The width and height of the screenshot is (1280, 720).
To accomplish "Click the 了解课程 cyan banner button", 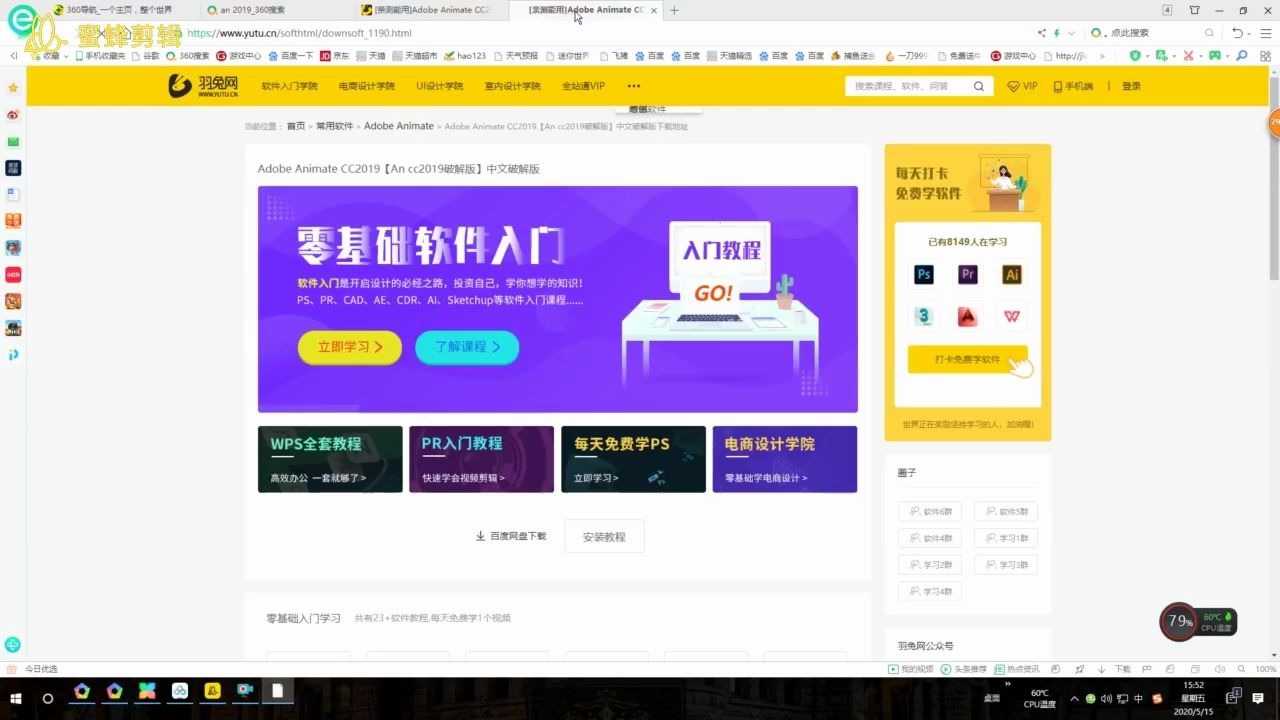I will tap(467, 347).
